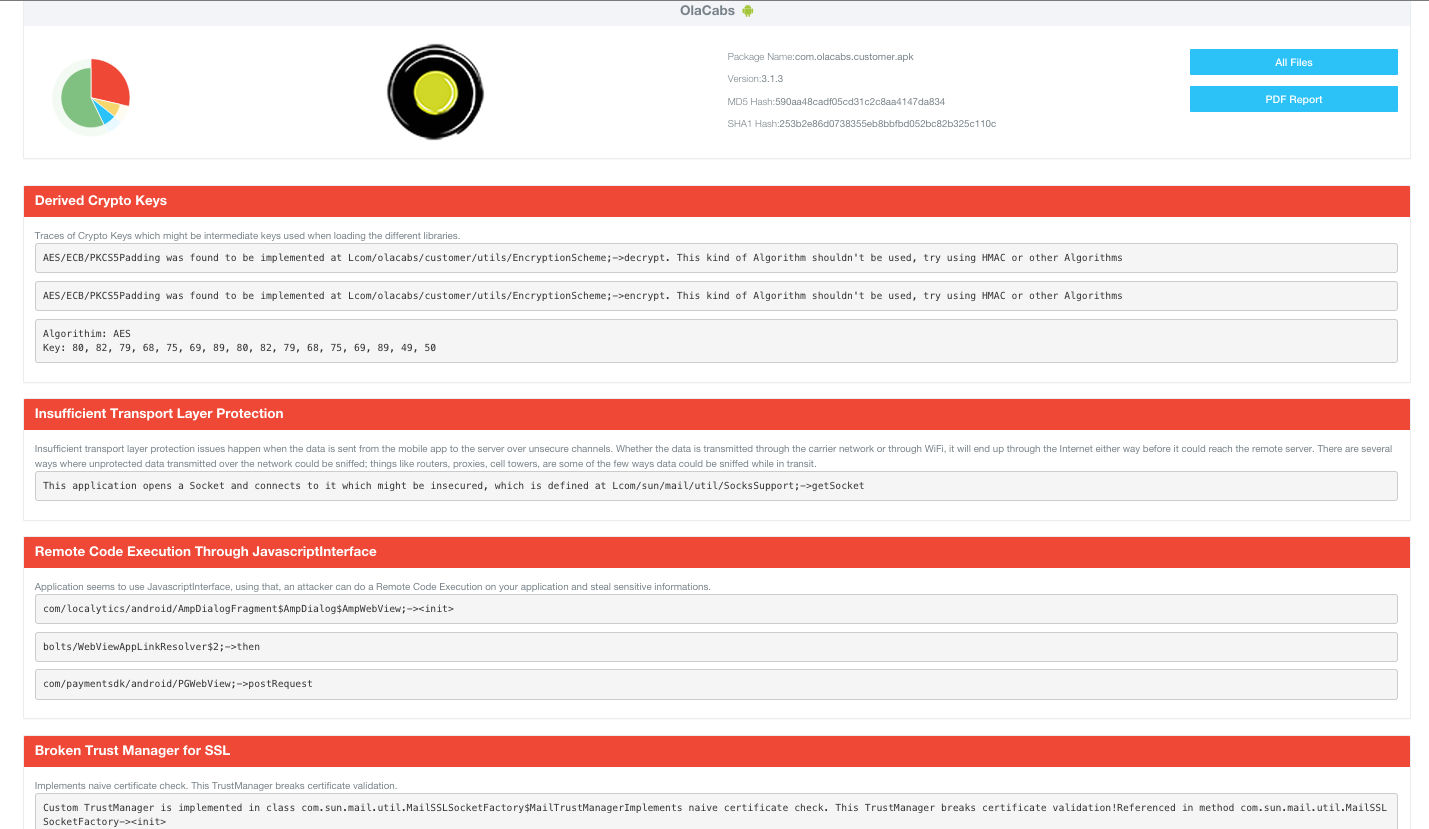Screen dimensions: 1429x829
Task: Click the PGWebView postRequest row
Action: [x=716, y=685]
